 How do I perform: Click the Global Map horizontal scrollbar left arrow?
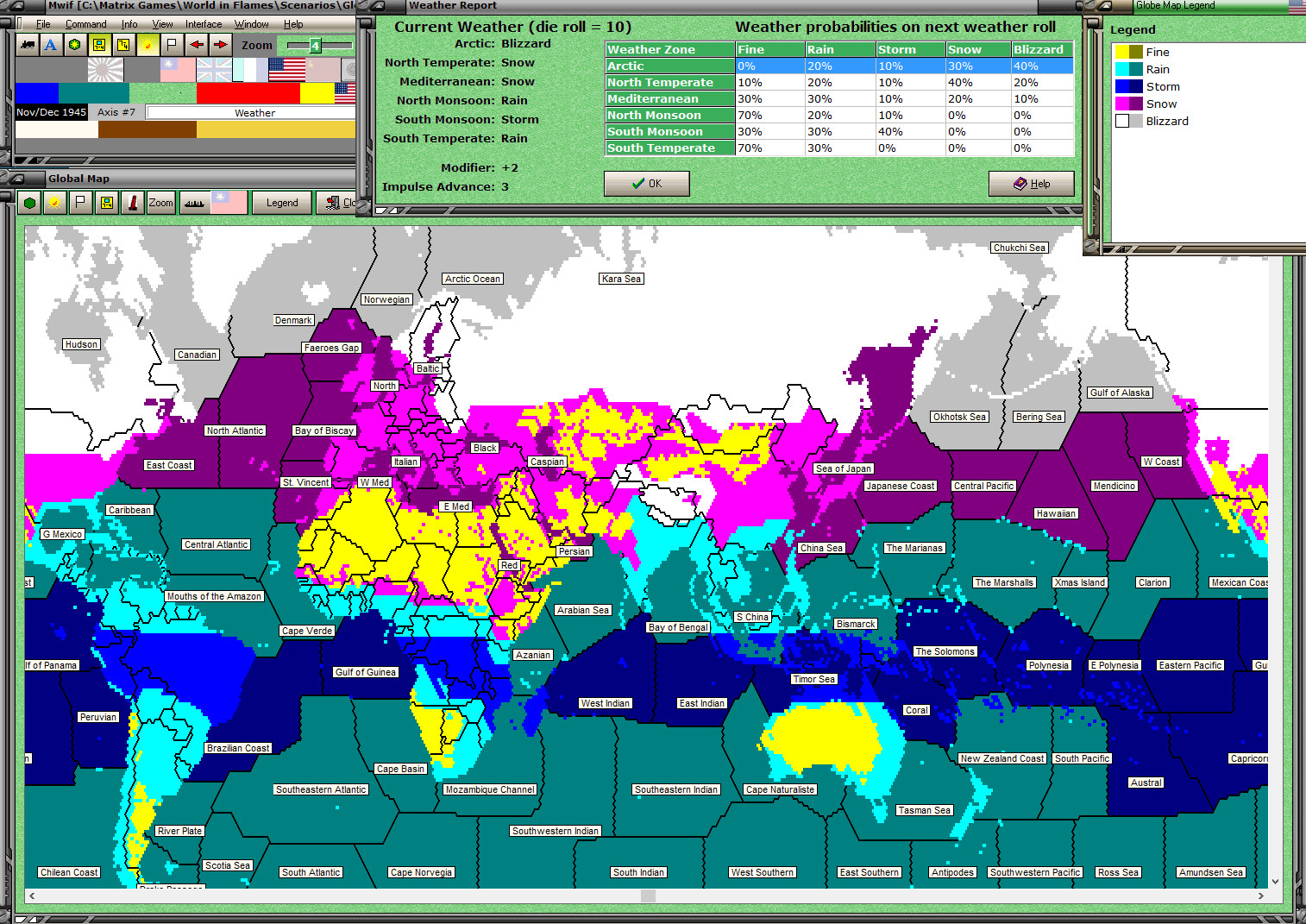32,896
